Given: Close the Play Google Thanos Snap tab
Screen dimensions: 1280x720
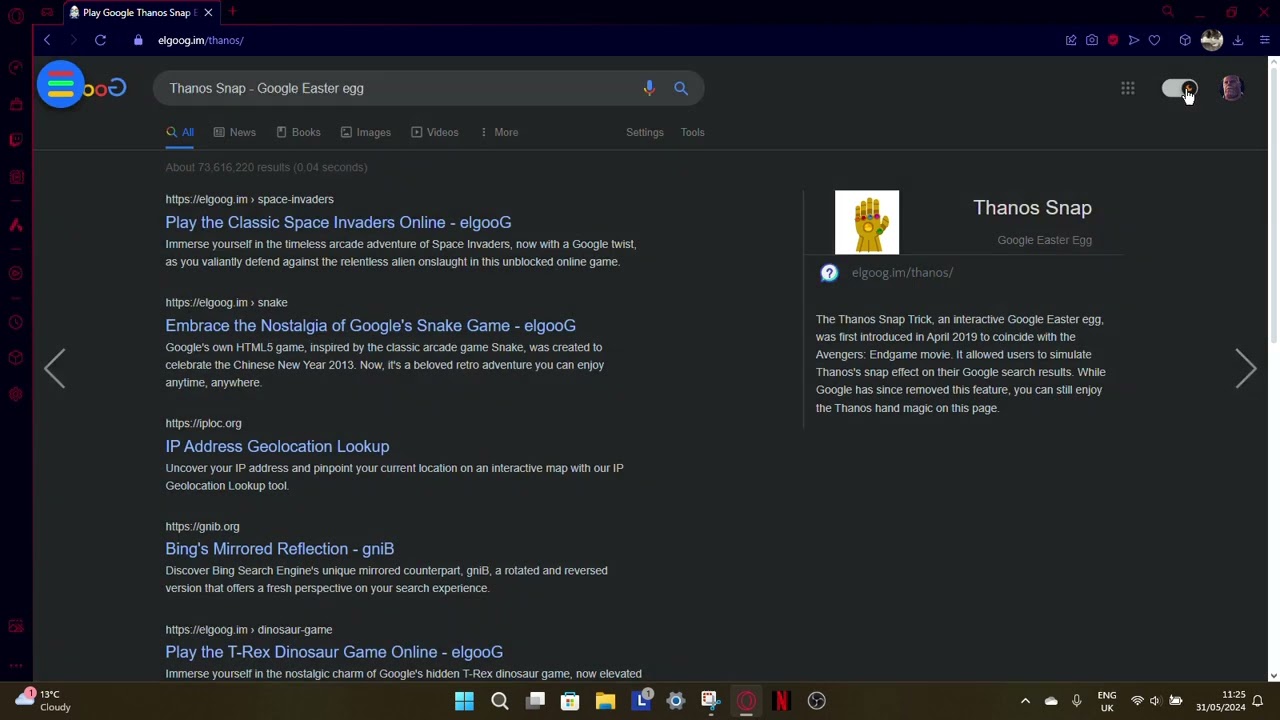Looking at the screenshot, I should (208, 12).
